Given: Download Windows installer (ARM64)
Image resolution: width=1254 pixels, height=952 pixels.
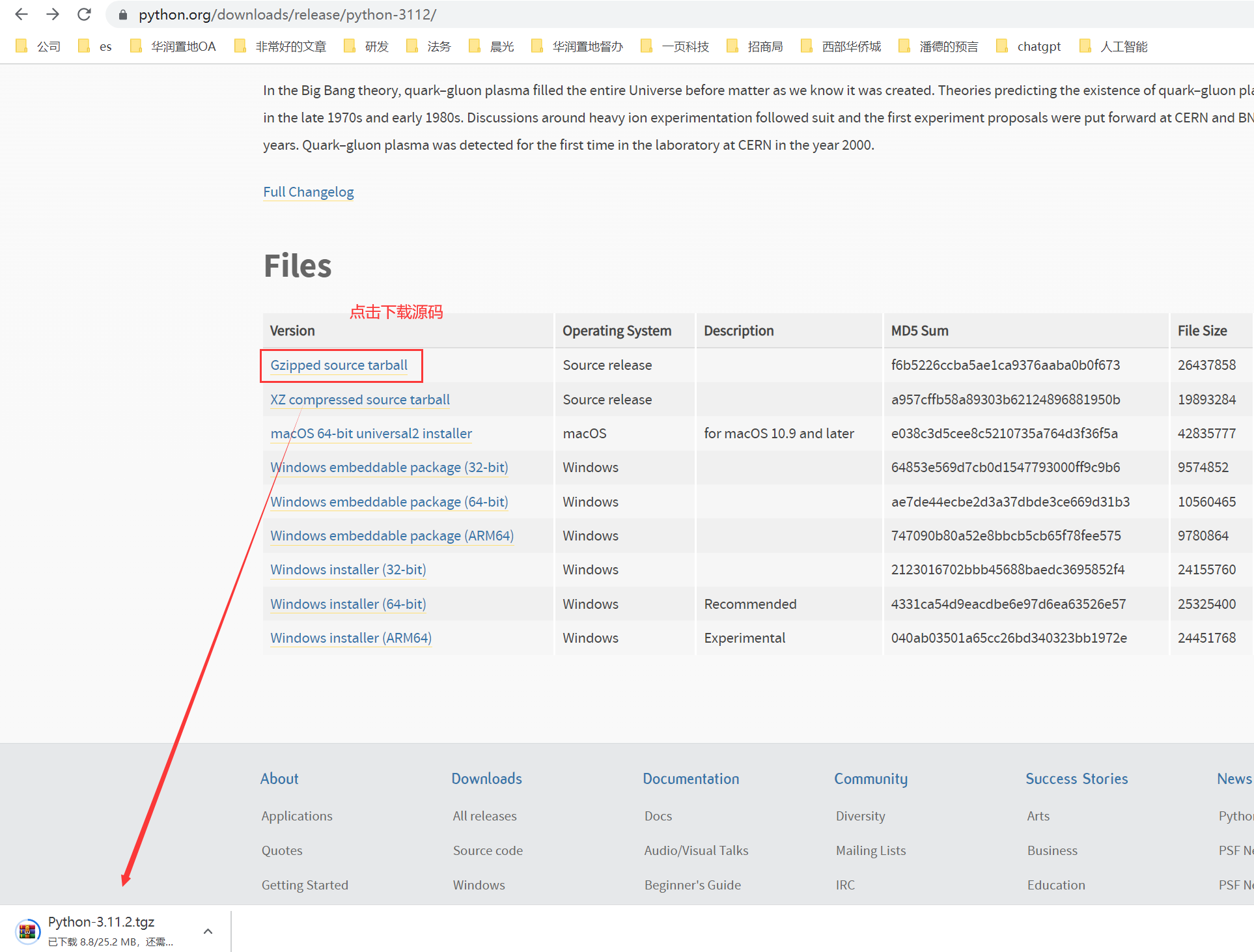Looking at the screenshot, I should click(x=351, y=638).
